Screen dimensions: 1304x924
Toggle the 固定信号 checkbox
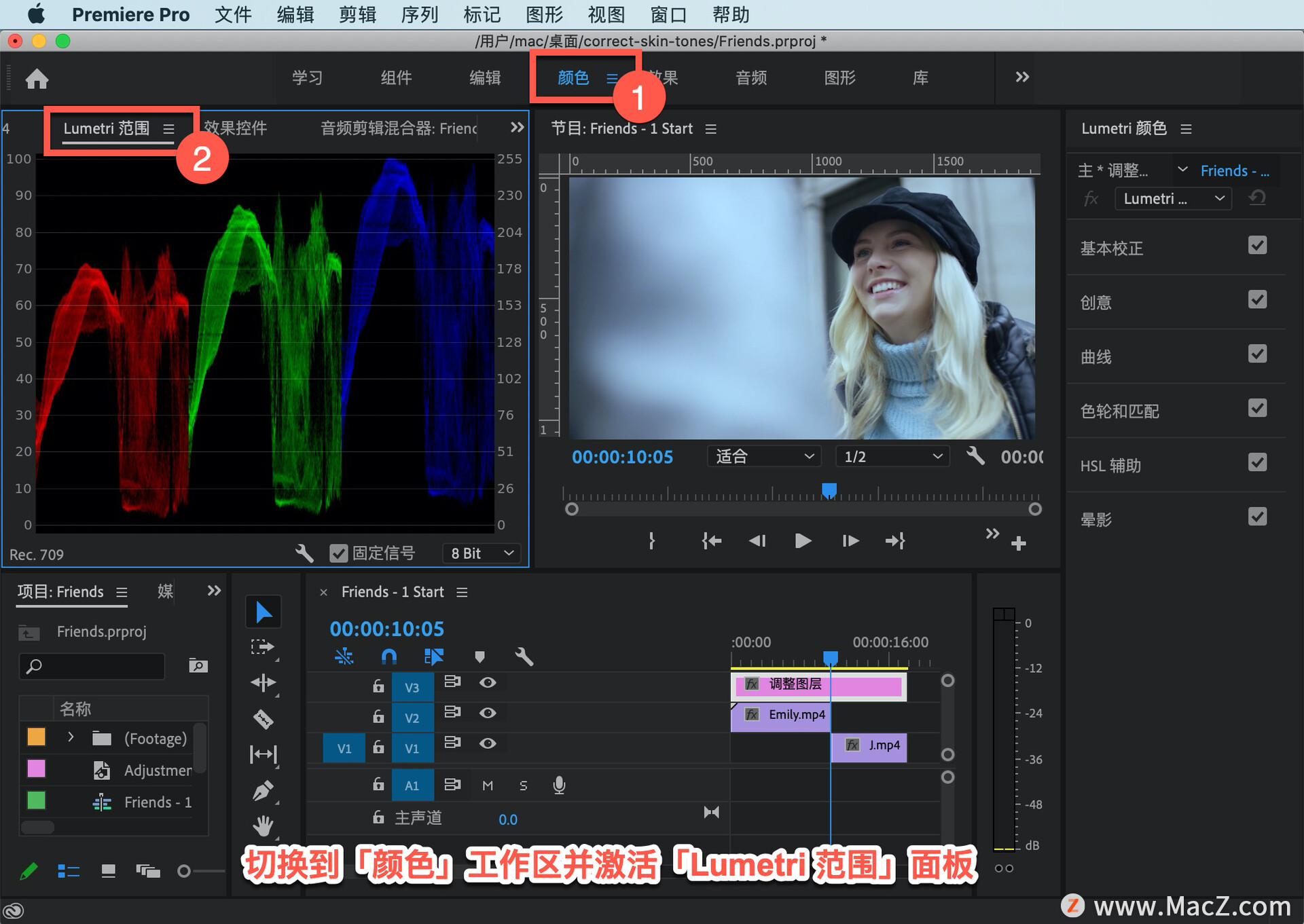coord(338,553)
